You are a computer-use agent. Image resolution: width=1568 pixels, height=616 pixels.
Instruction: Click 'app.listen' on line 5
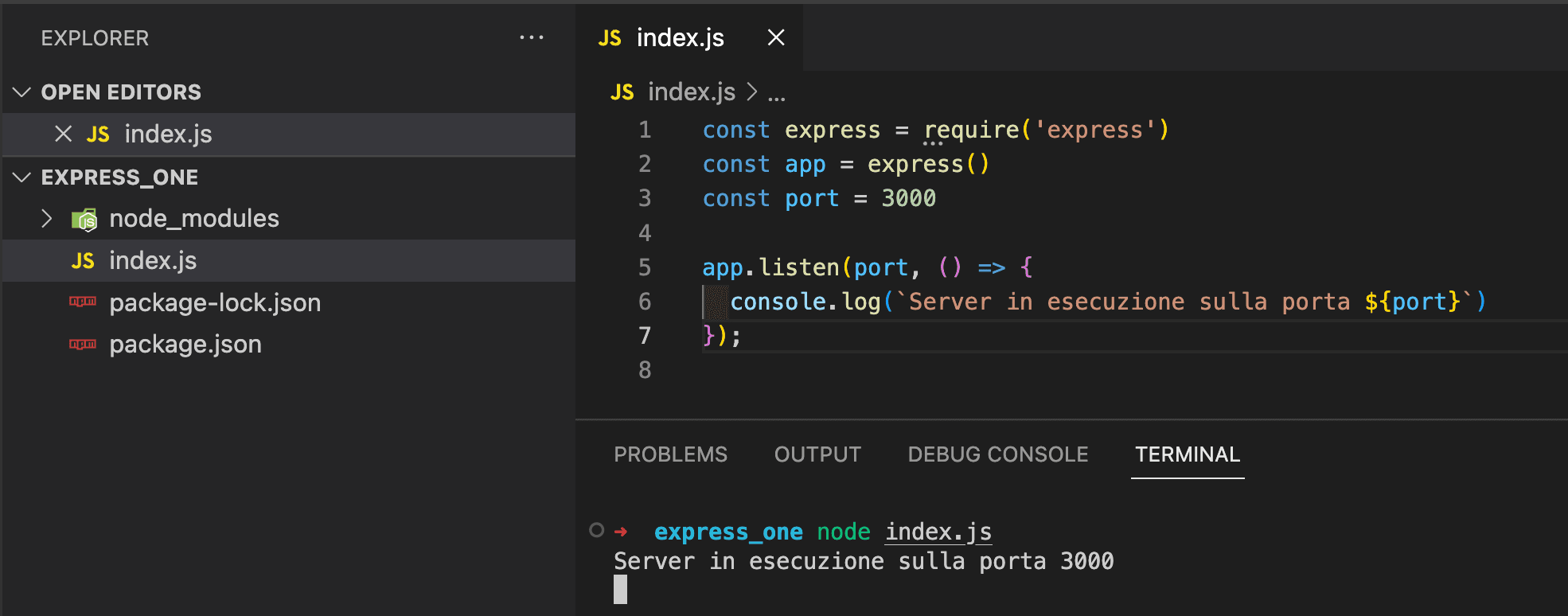[770, 267]
